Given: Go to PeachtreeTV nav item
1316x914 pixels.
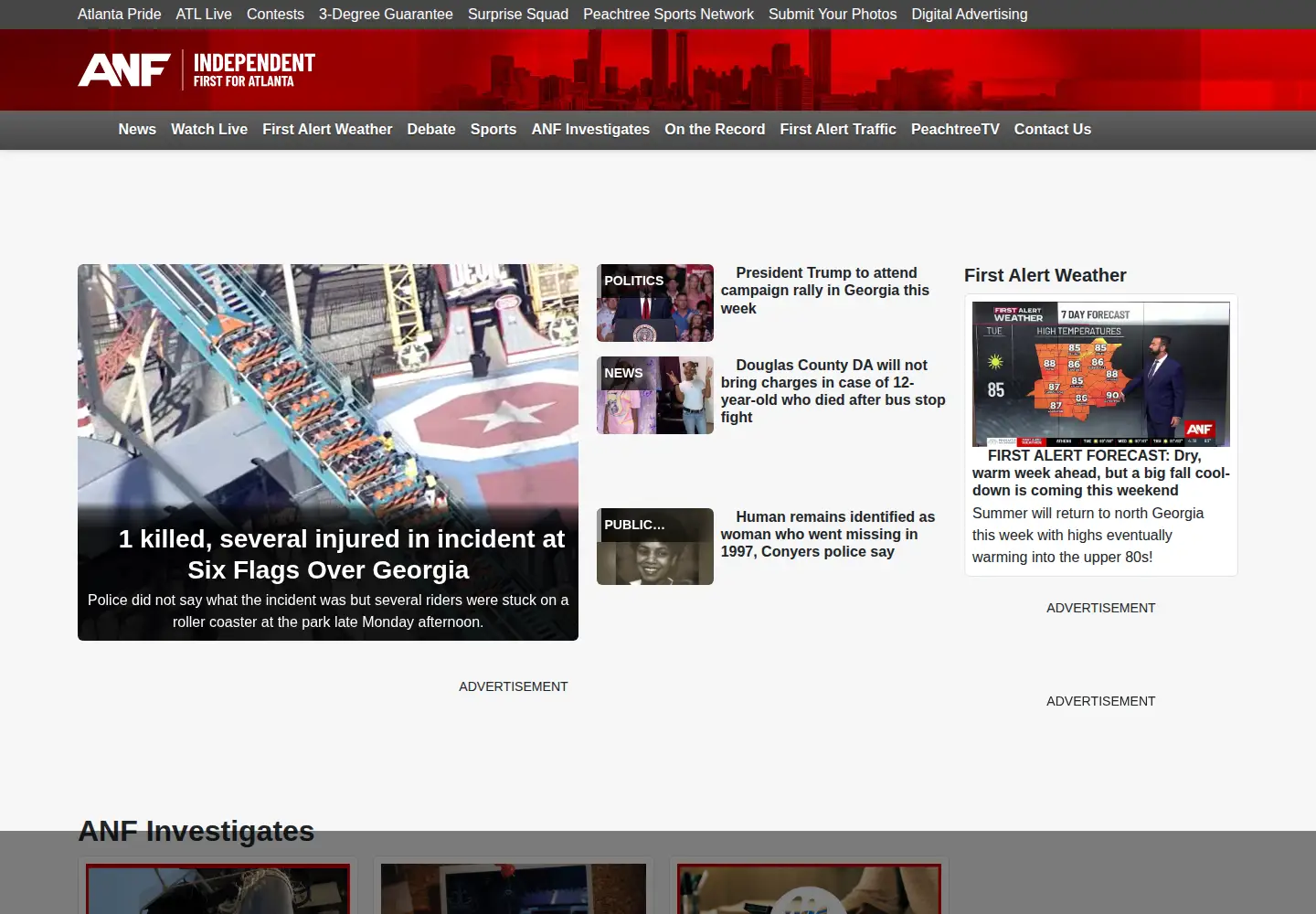Looking at the screenshot, I should (x=955, y=130).
